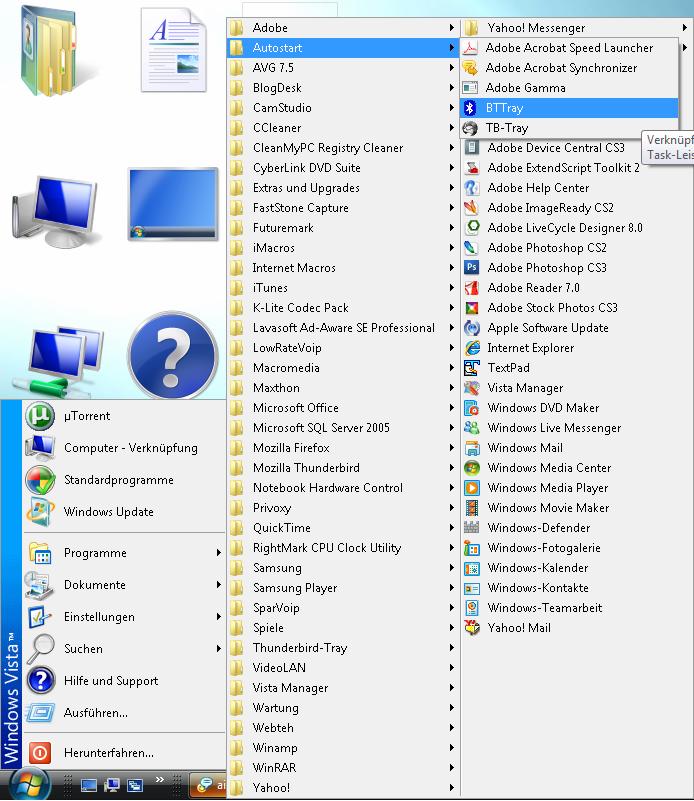
Task: Open the CCleaner folder entry
Action: coord(343,128)
